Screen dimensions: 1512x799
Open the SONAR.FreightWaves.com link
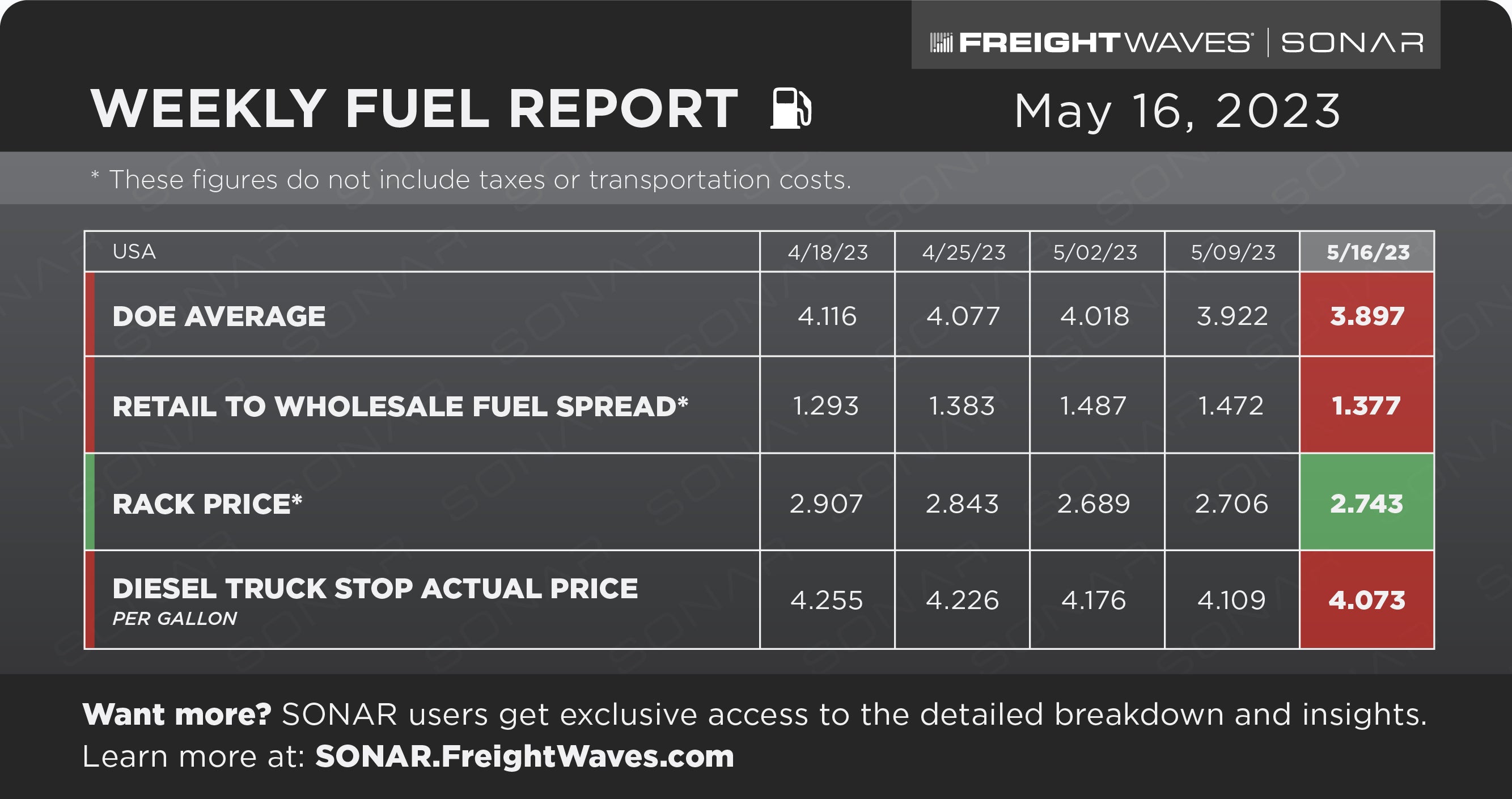524,756
